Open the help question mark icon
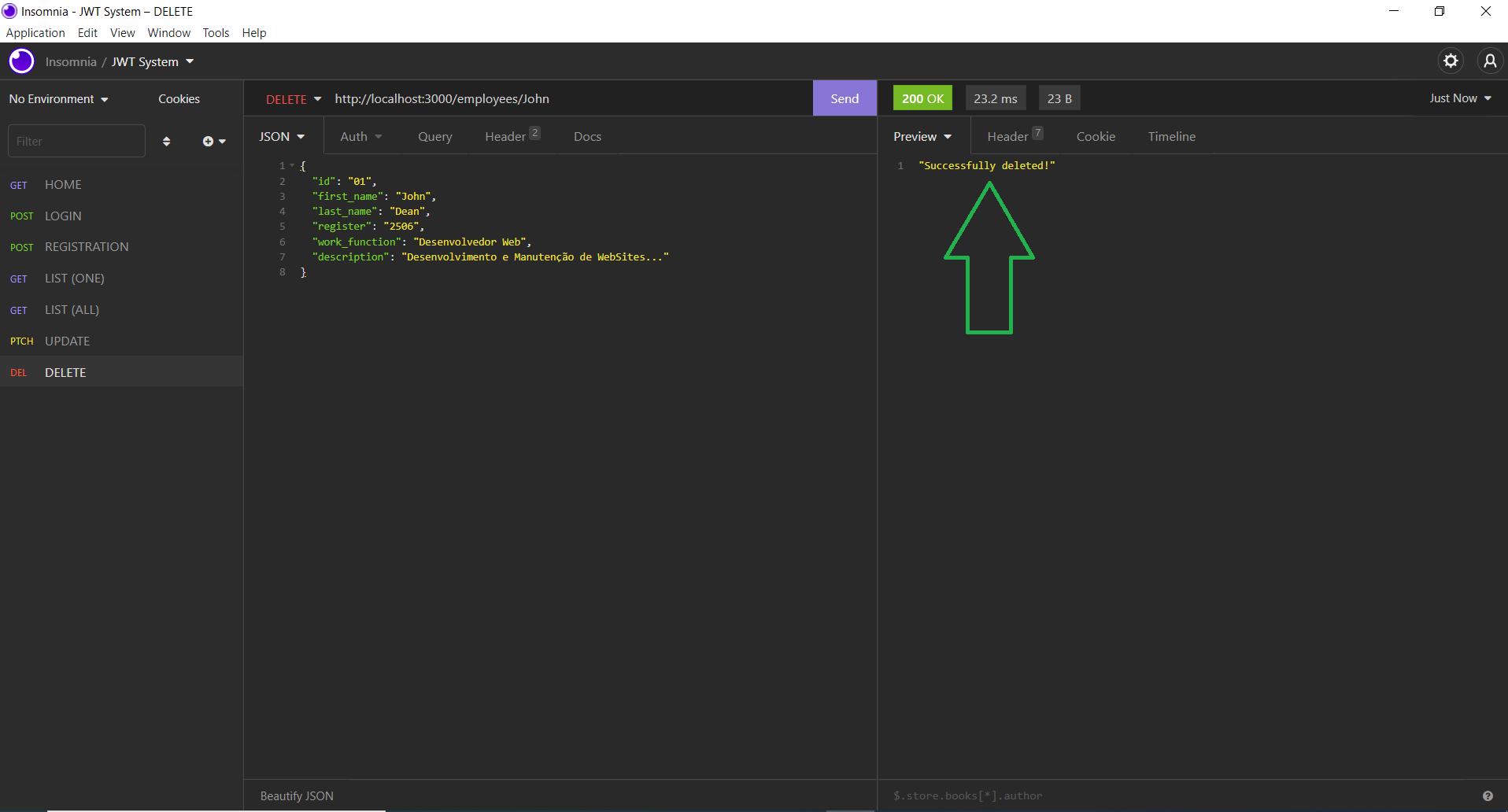Screen dimensions: 1508x812 (1488, 795)
